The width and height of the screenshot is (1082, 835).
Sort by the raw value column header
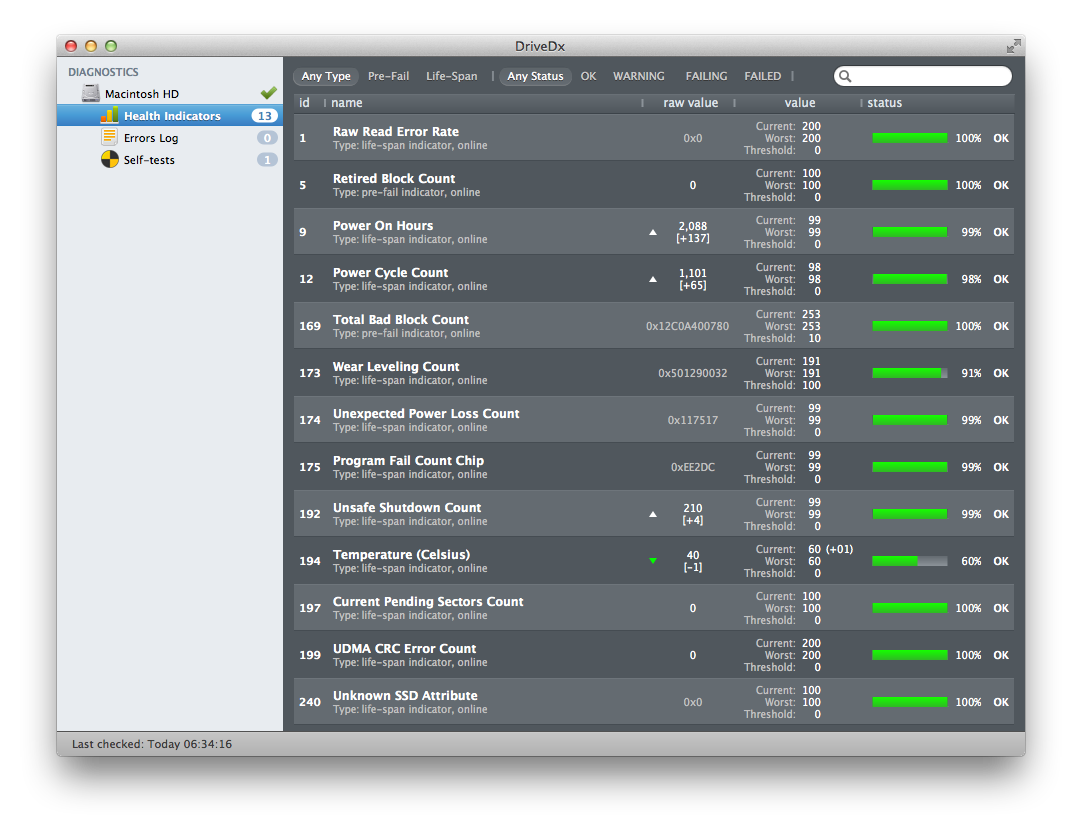(x=689, y=103)
